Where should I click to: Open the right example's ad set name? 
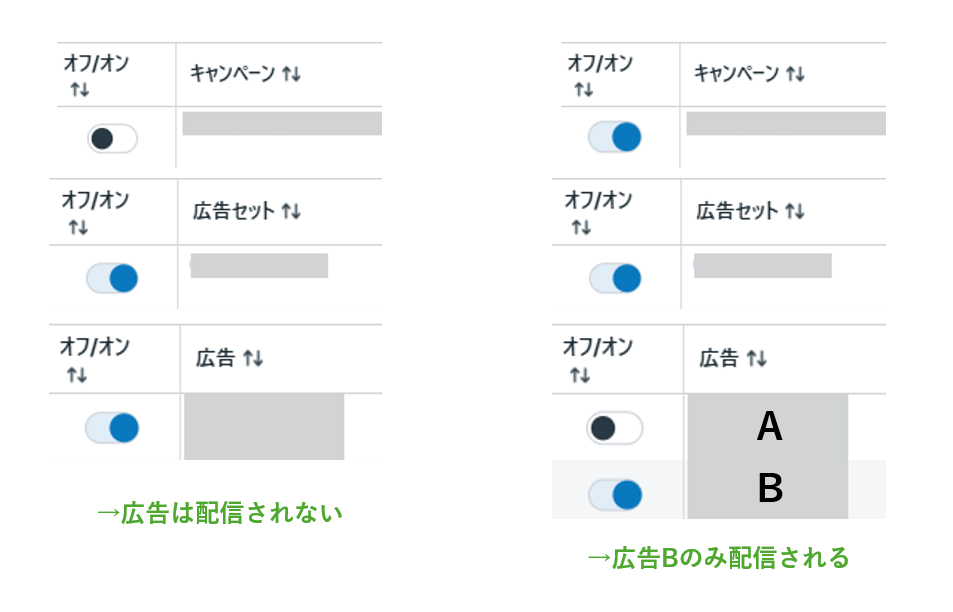(x=762, y=266)
